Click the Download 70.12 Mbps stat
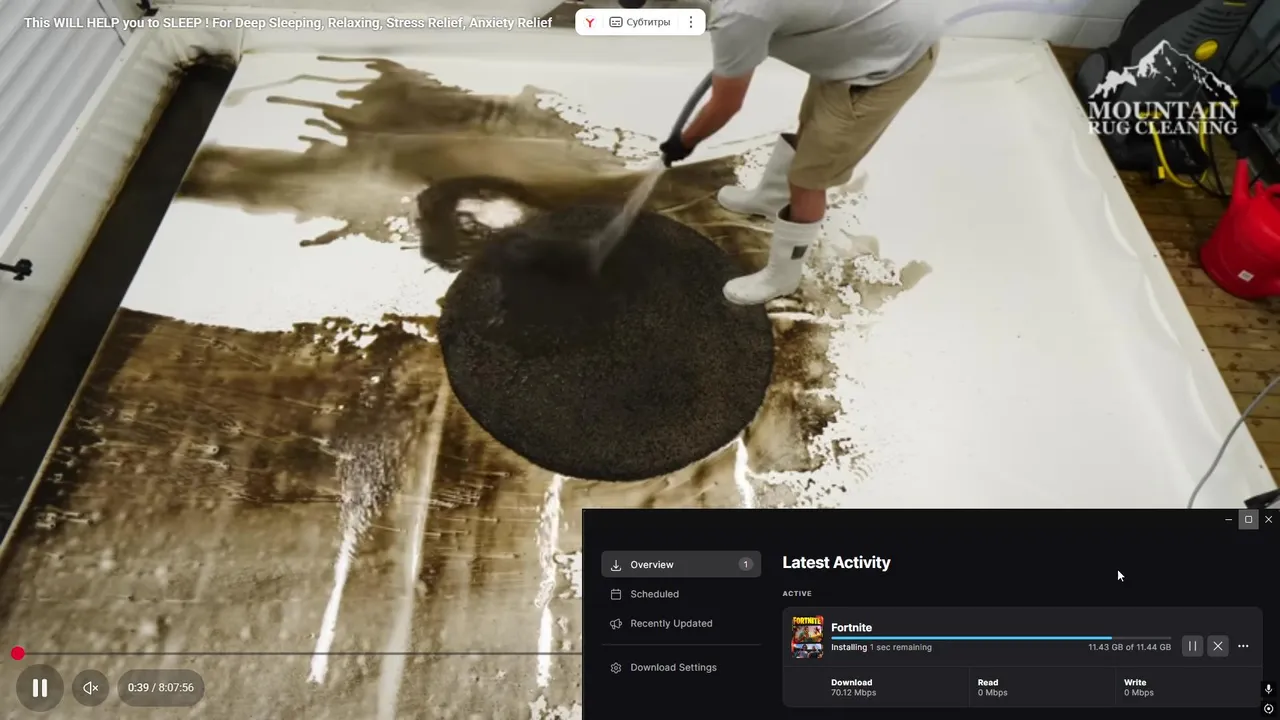This screenshot has height=720, width=1280. tap(853, 687)
